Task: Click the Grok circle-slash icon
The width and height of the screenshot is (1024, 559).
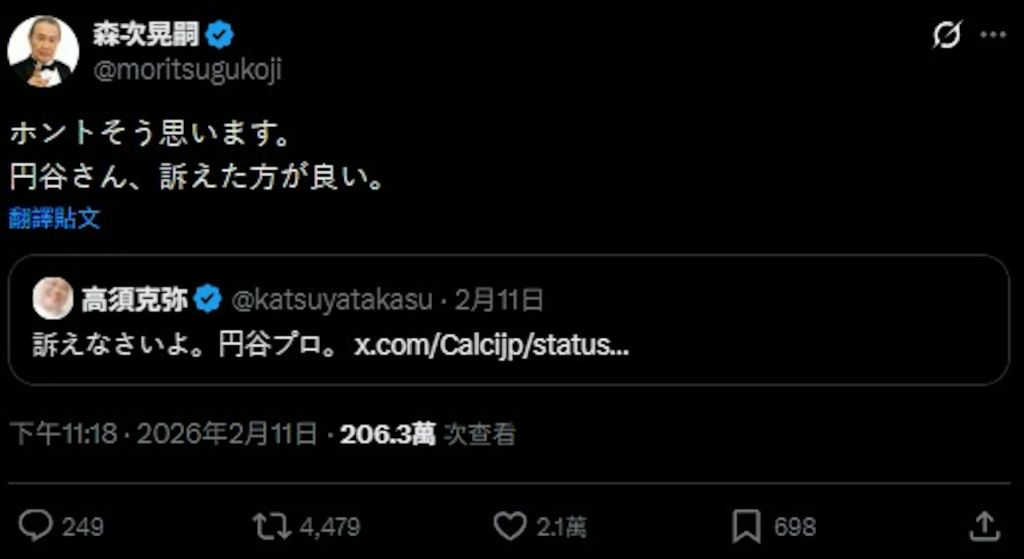Action: (x=947, y=34)
